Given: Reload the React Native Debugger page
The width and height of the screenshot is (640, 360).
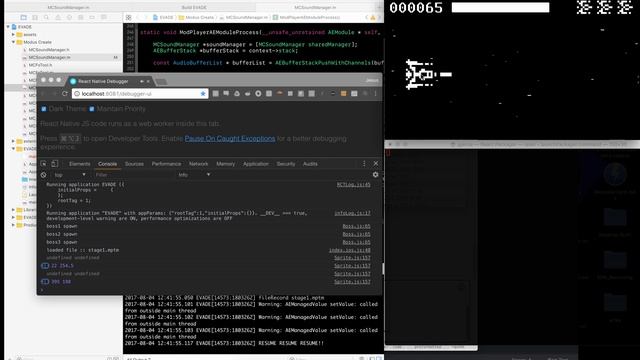Looking at the screenshot, I should coord(64,94).
